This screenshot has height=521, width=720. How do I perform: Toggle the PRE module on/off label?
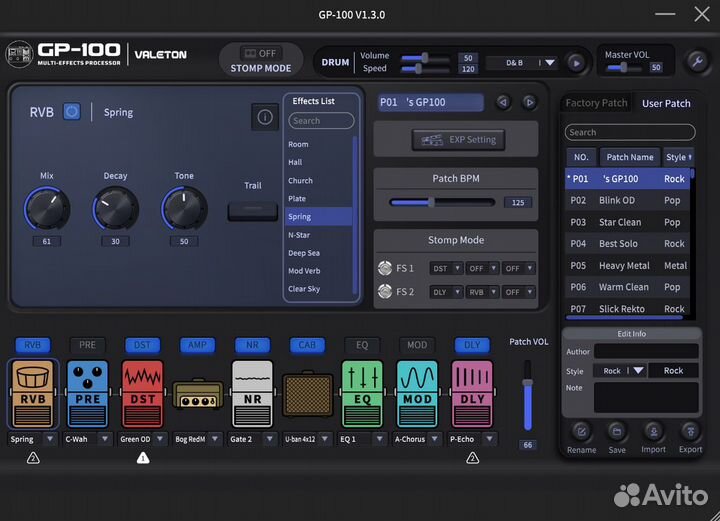[87, 345]
